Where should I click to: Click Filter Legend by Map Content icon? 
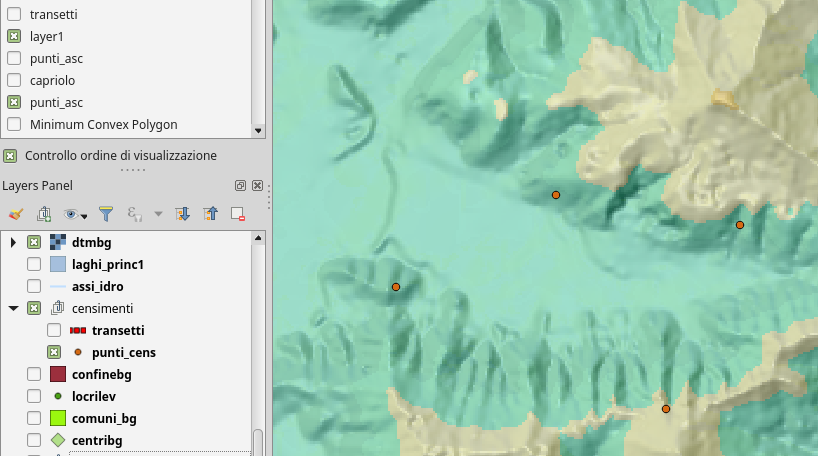[106, 214]
